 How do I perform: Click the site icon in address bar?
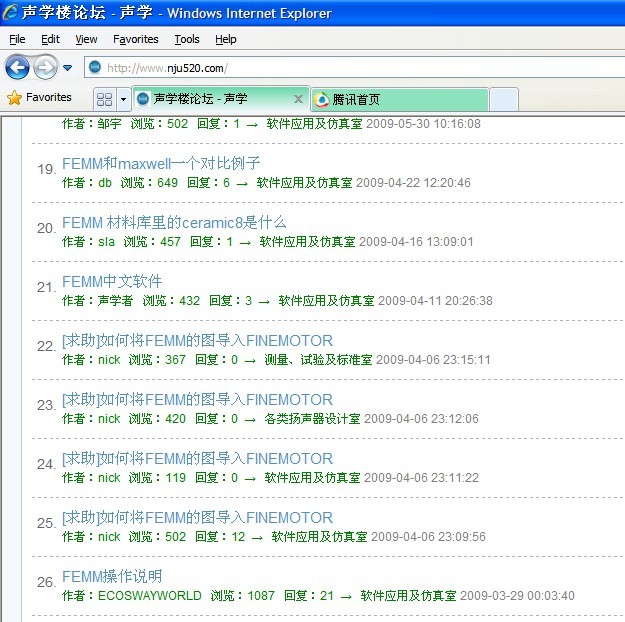95,68
